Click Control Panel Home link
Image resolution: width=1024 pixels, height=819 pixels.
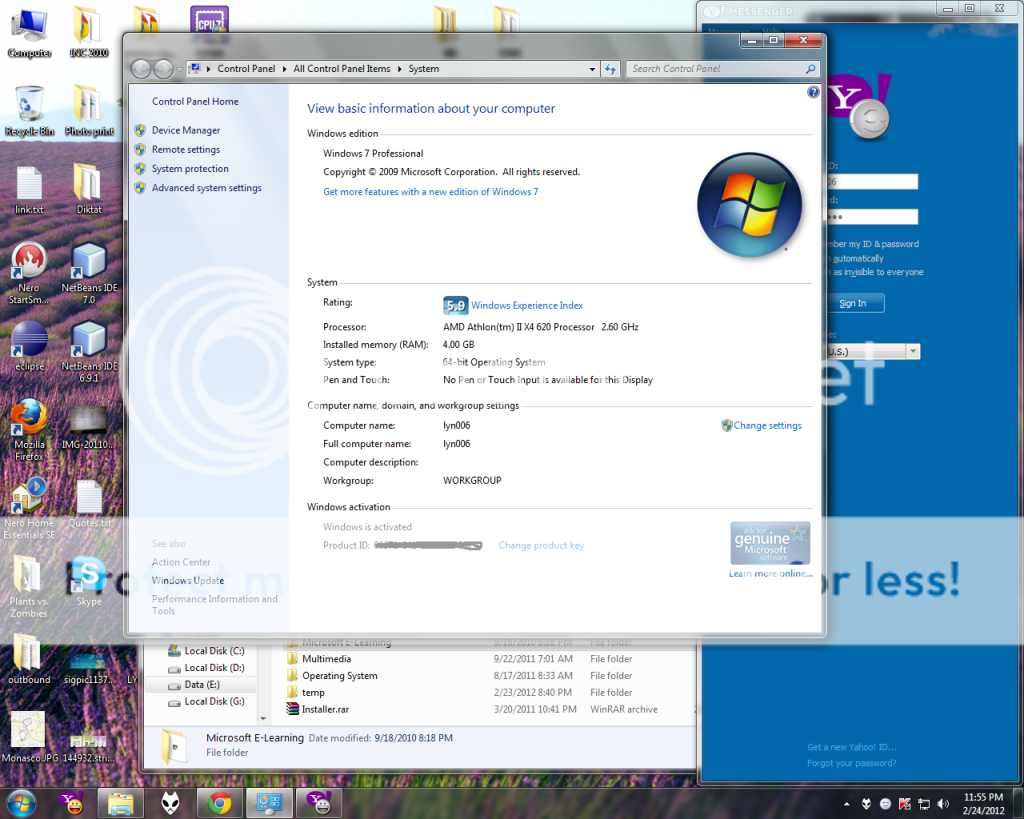click(195, 101)
